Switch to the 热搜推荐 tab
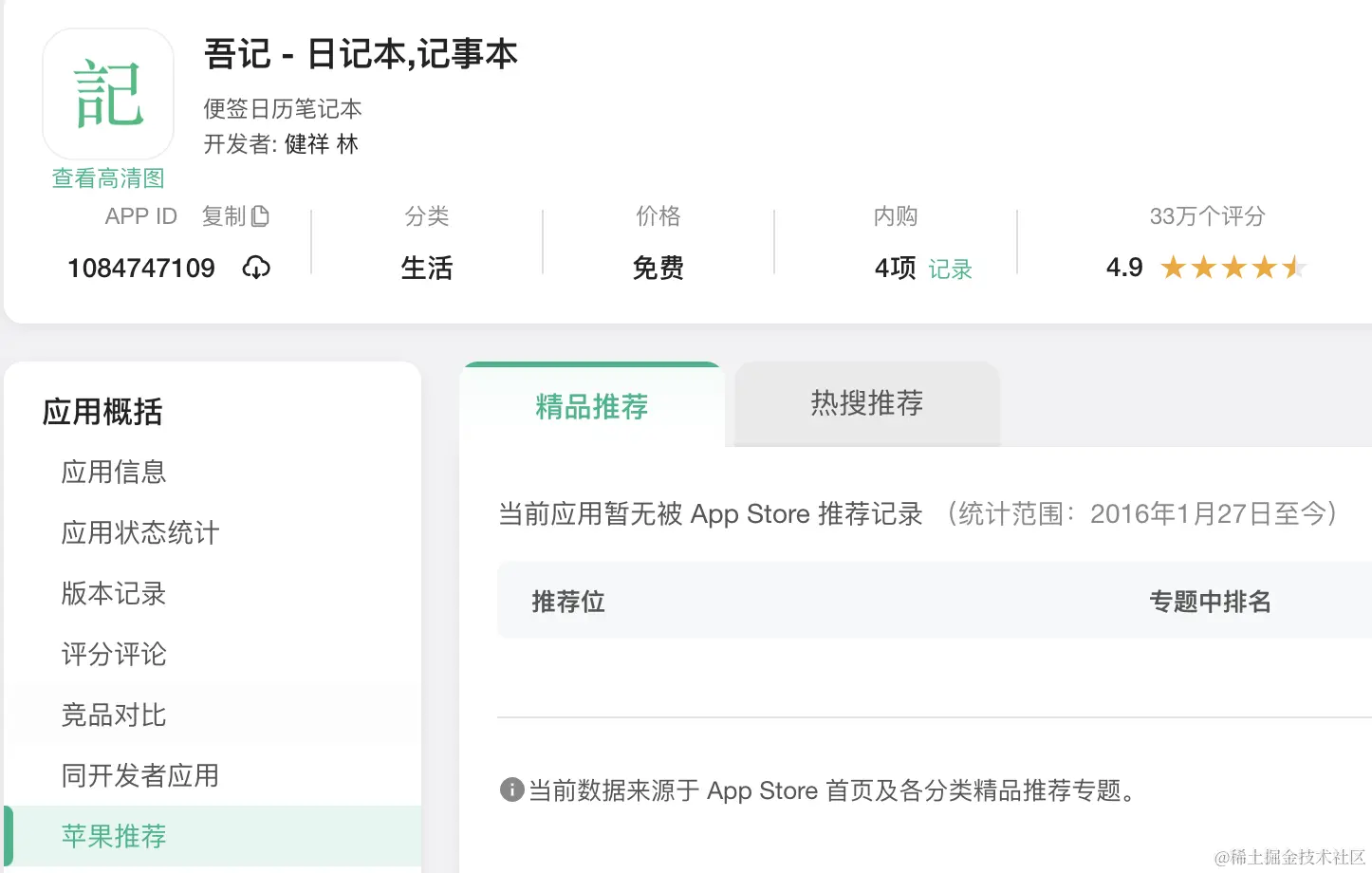Screen dimensions: 1372x873 [867, 403]
